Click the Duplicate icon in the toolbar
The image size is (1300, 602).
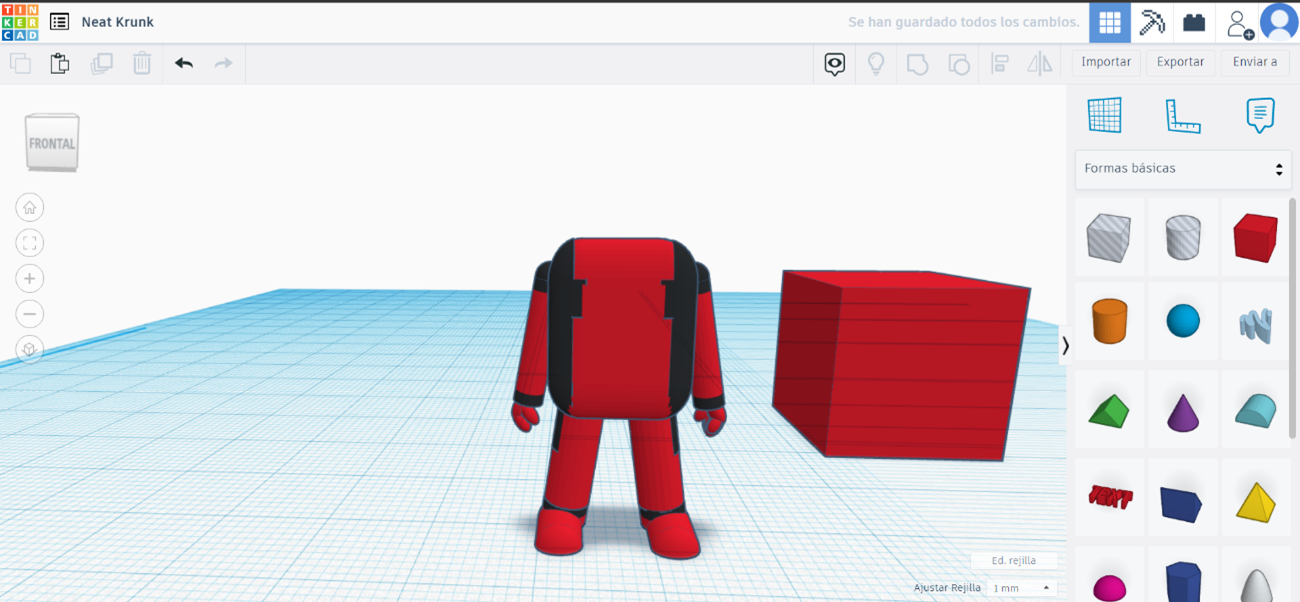coord(101,62)
